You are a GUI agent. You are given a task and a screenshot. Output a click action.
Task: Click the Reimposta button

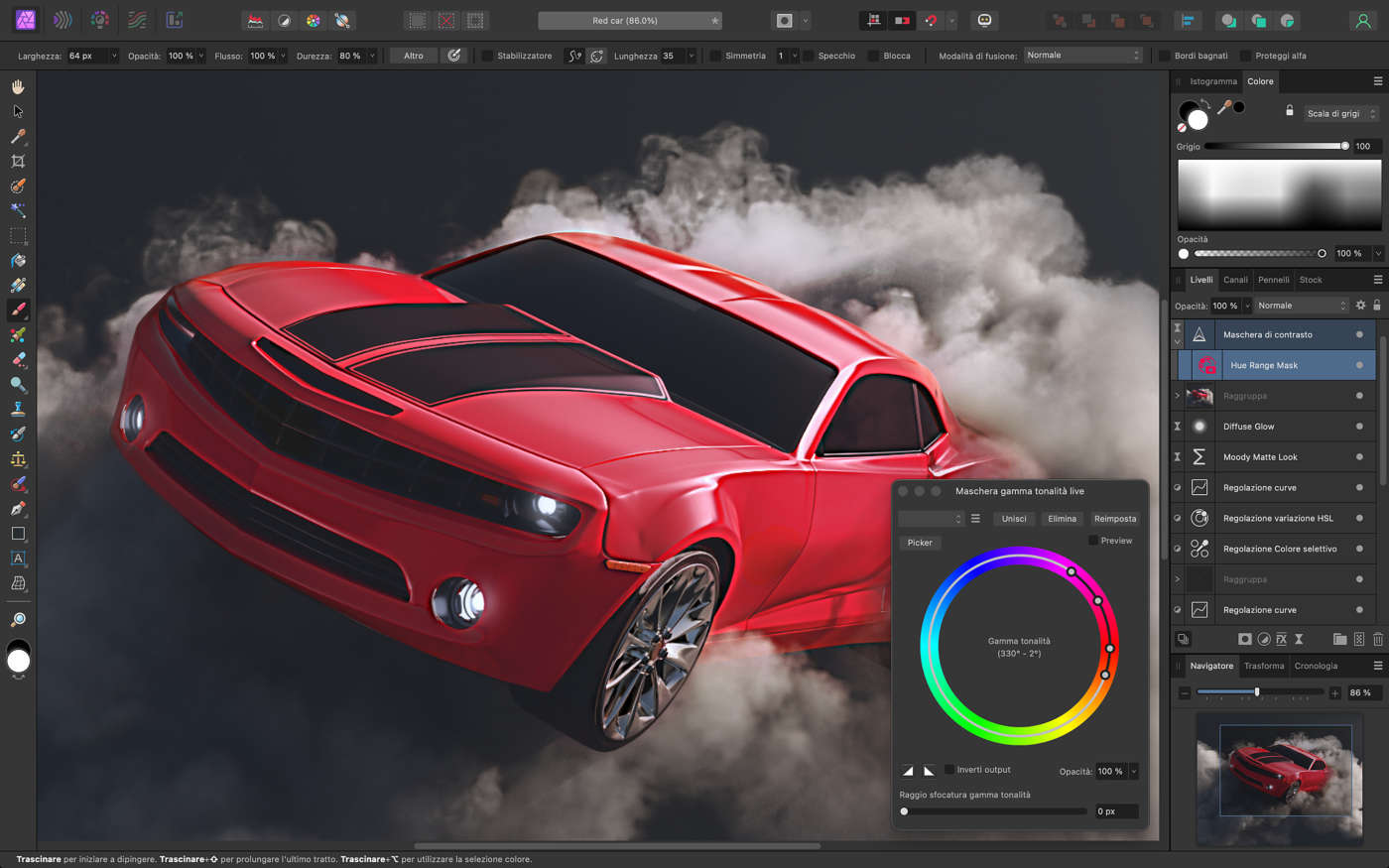click(1114, 519)
